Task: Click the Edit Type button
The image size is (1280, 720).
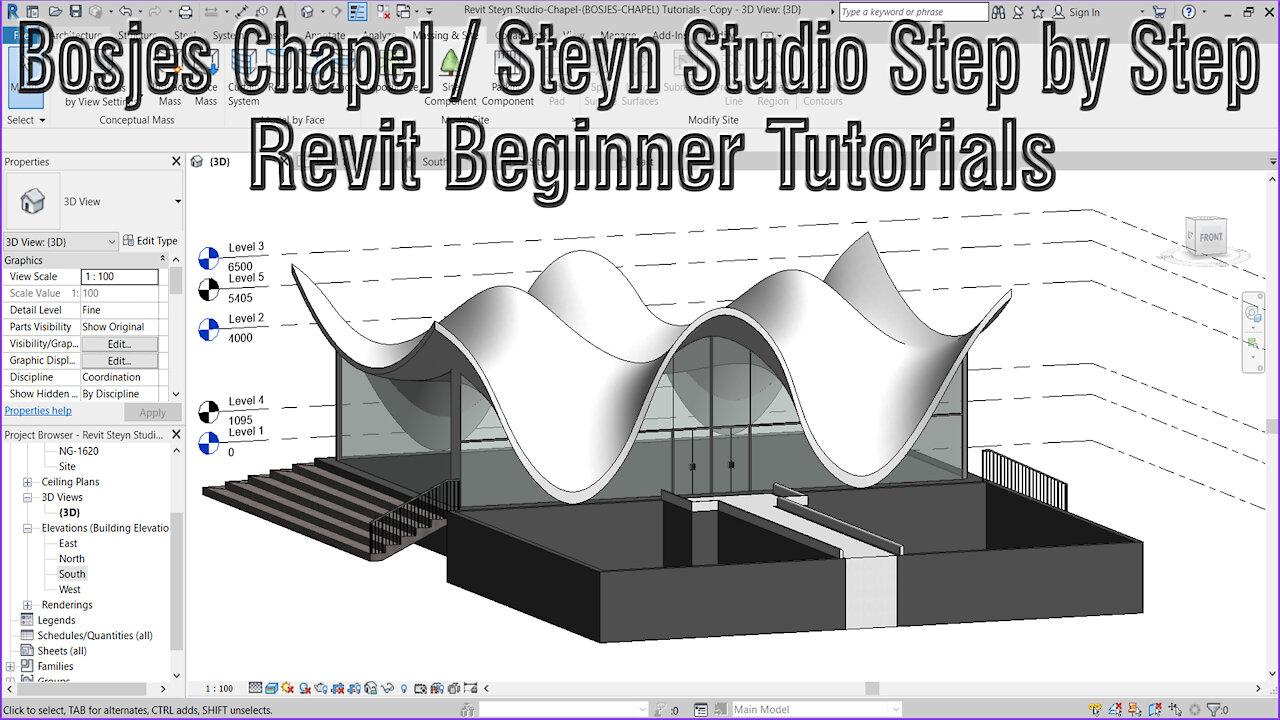Action: (150, 241)
